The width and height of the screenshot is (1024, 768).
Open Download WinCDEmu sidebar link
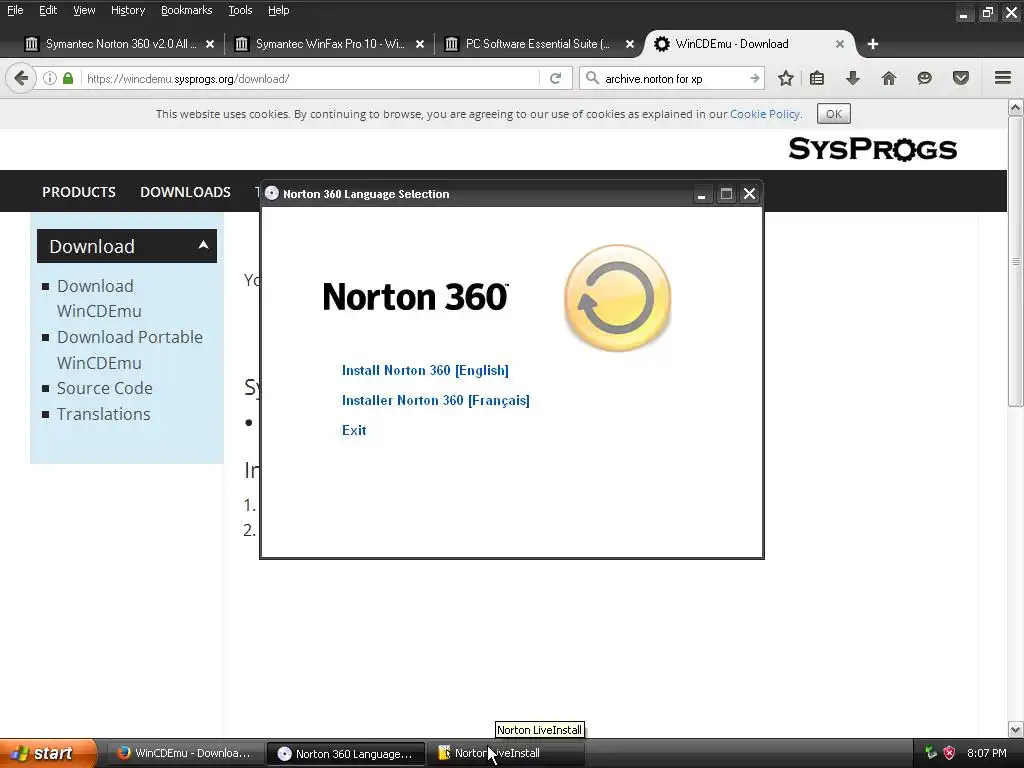99,298
